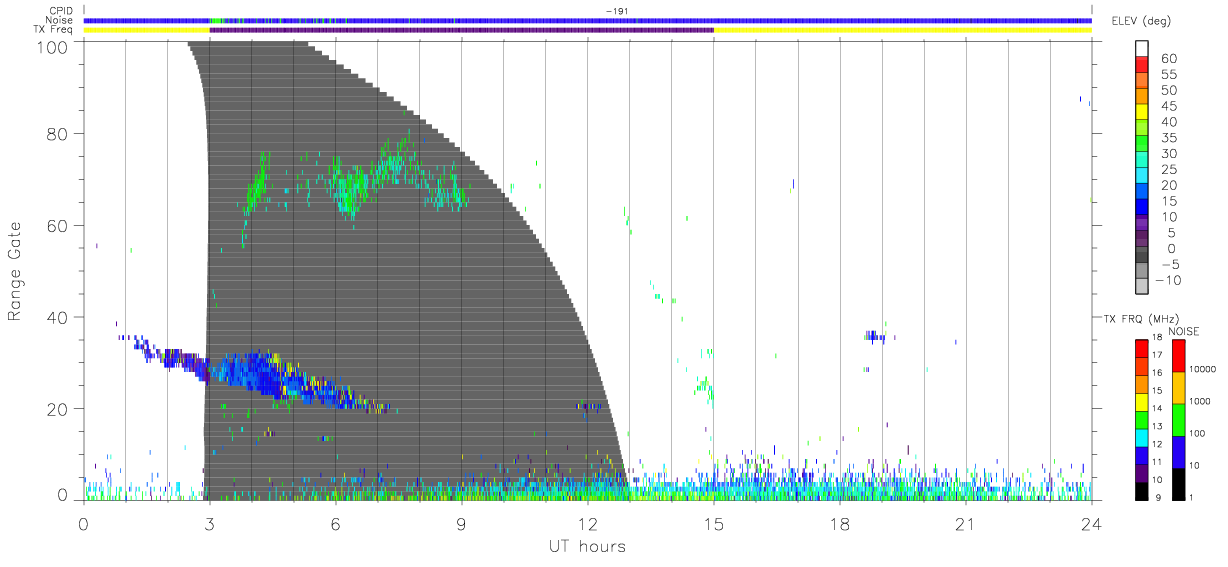1228x567 pixels.
Task: Click the x-axis tick label '6'
Action: [335, 524]
